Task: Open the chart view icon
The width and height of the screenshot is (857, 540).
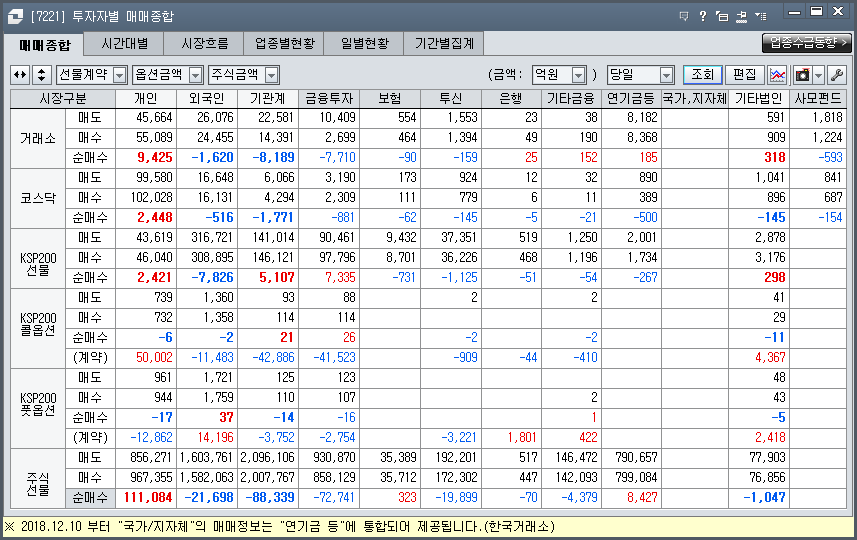Action: (777, 75)
